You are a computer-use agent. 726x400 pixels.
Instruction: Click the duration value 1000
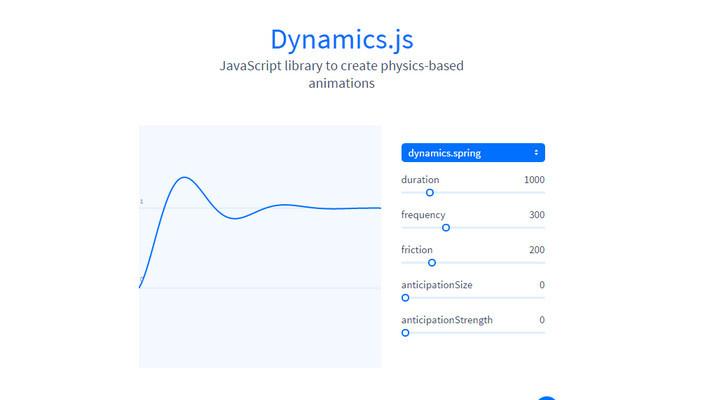click(x=534, y=180)
